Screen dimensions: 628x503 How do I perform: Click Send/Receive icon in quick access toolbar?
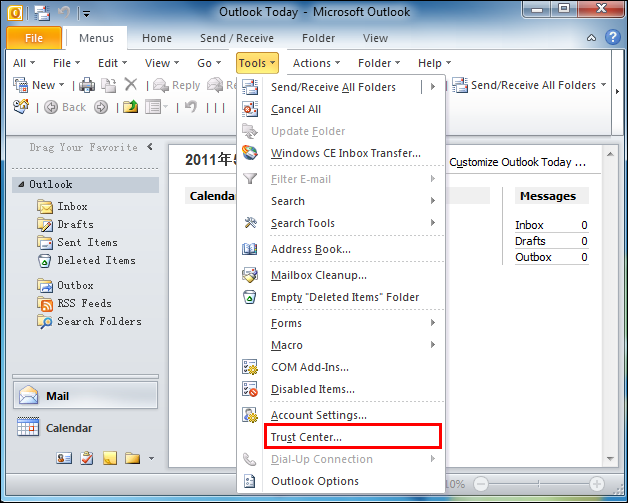(x=42, y=13)
